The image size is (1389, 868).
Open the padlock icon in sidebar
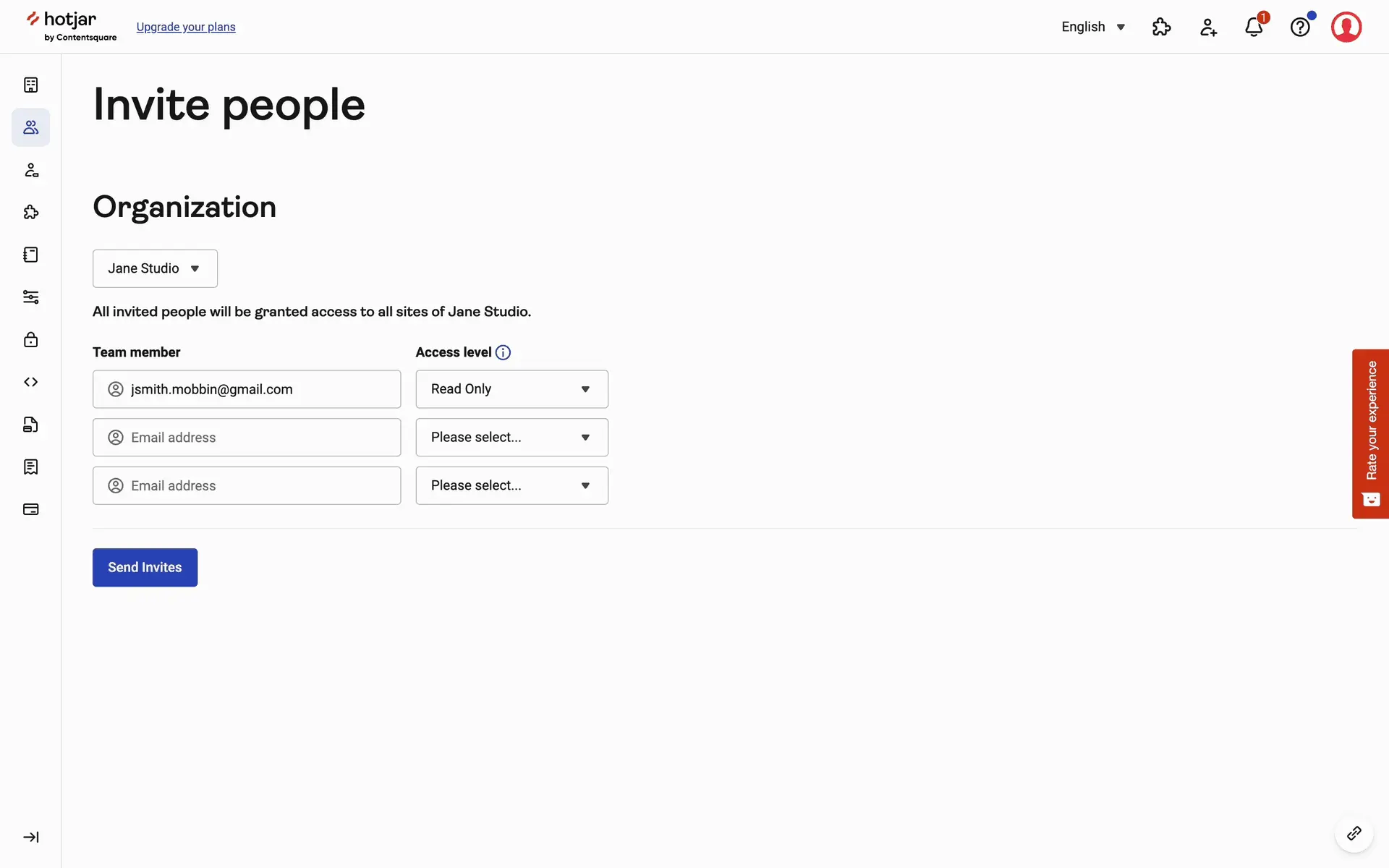point(30,340)
